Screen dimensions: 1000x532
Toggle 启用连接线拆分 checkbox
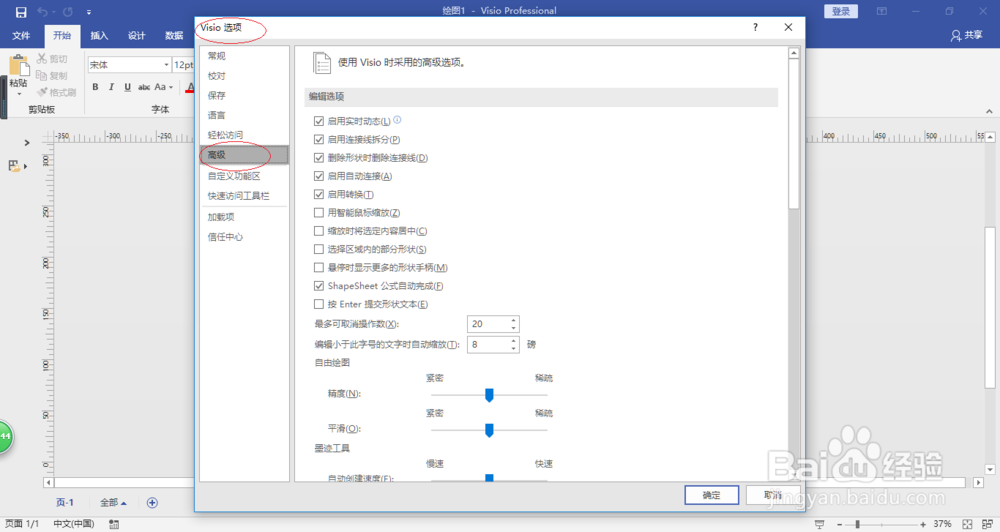[319, 139]
